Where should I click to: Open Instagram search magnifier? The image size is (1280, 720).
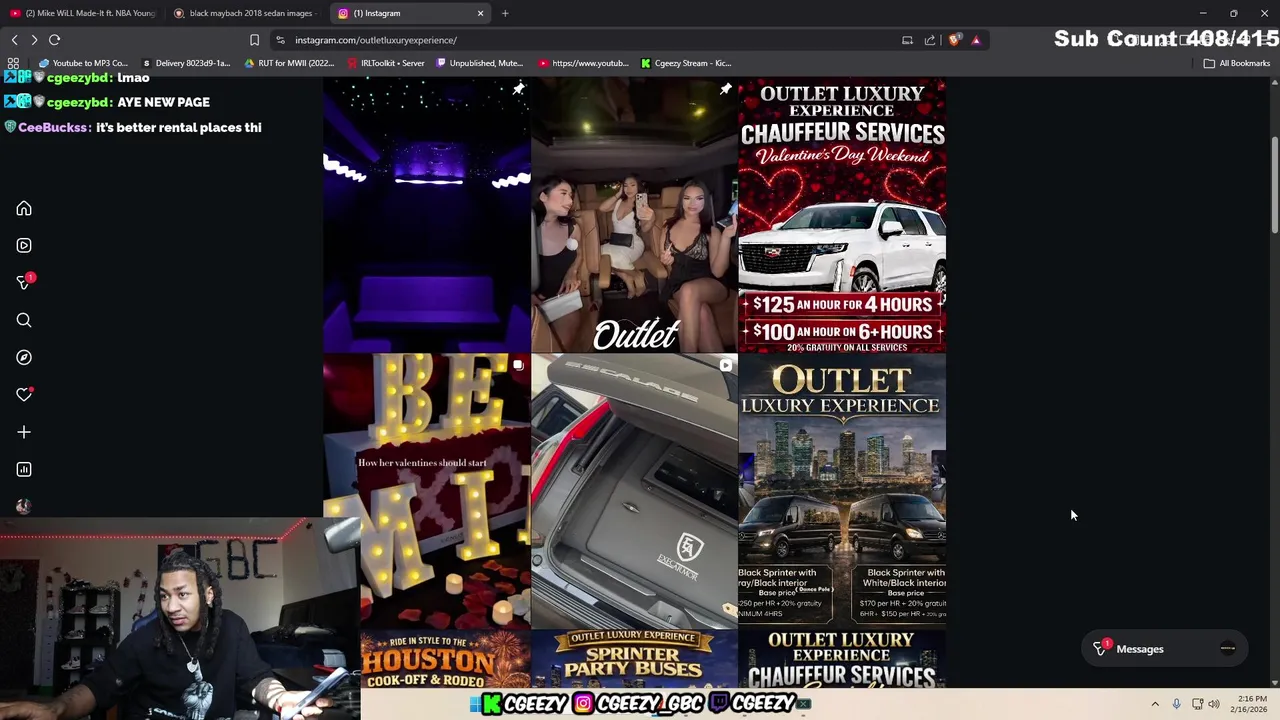(x=24, y=320)
